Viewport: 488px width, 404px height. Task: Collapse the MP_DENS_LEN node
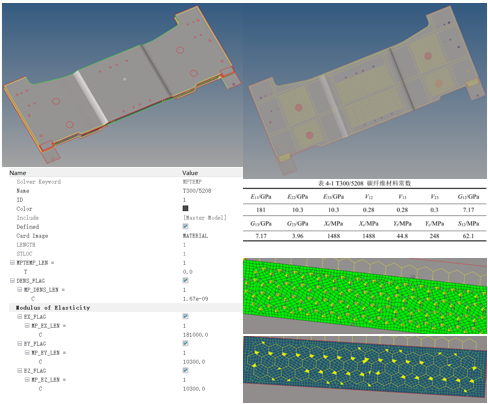click(20, 290)
